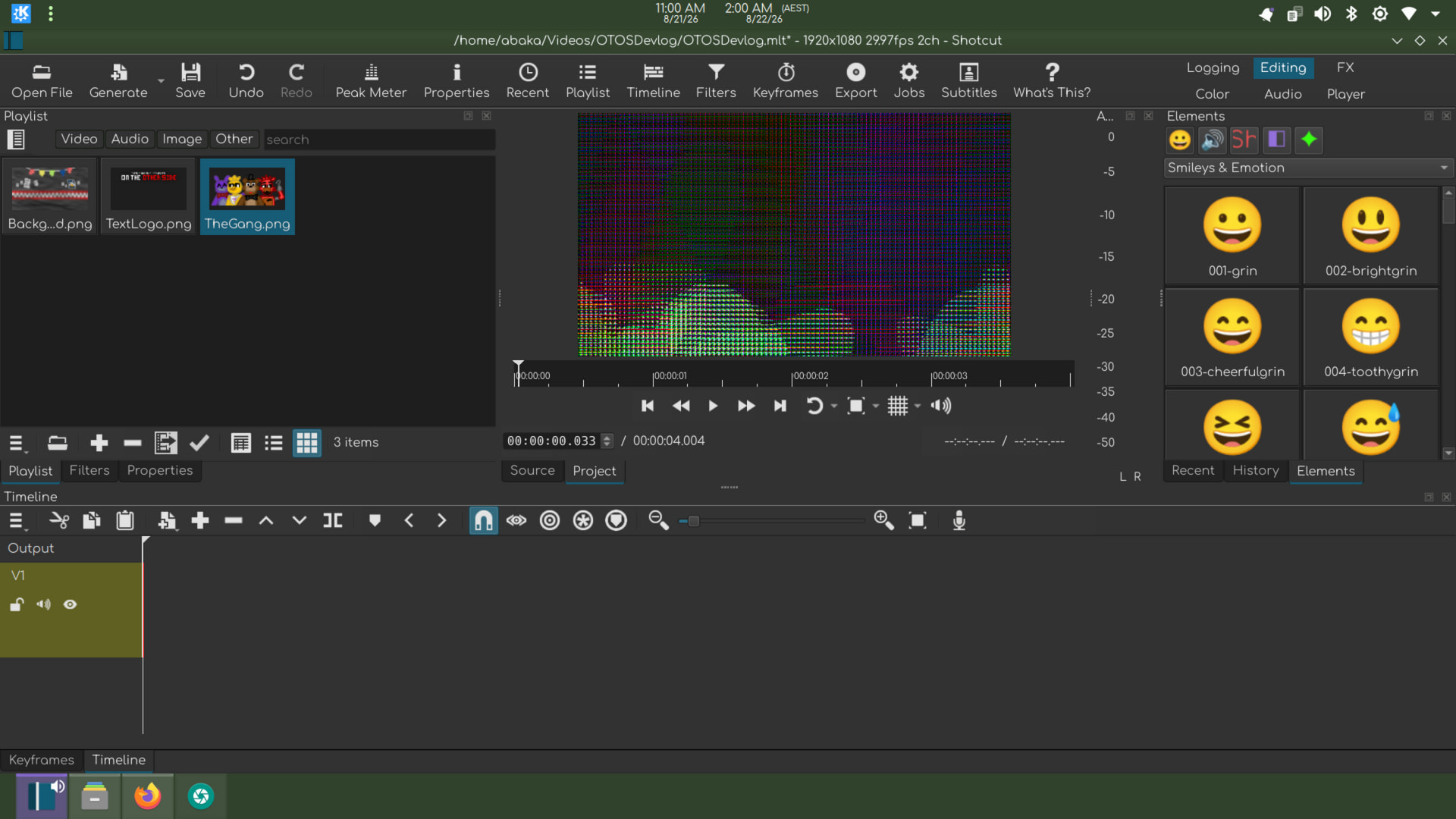Open the Filters tab beside Playlist tab

89,470
